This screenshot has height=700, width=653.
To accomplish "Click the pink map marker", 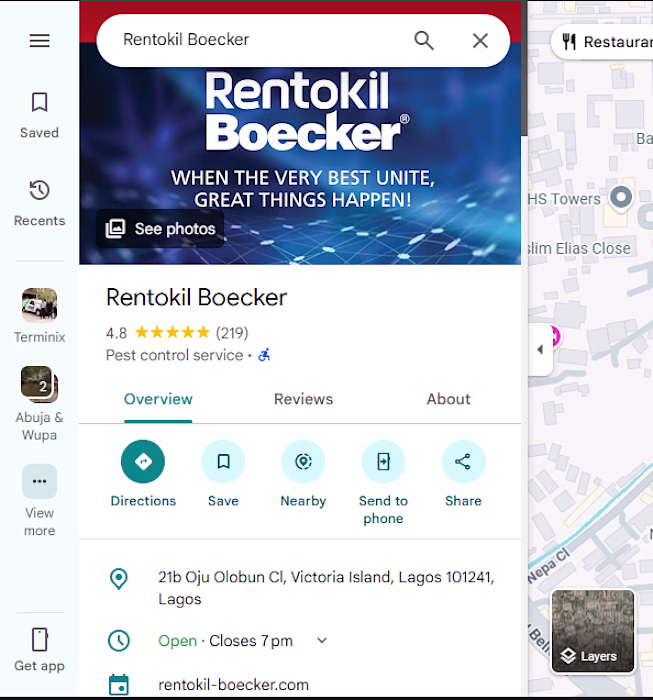I will pyautogui.click(x=556, y=336).
